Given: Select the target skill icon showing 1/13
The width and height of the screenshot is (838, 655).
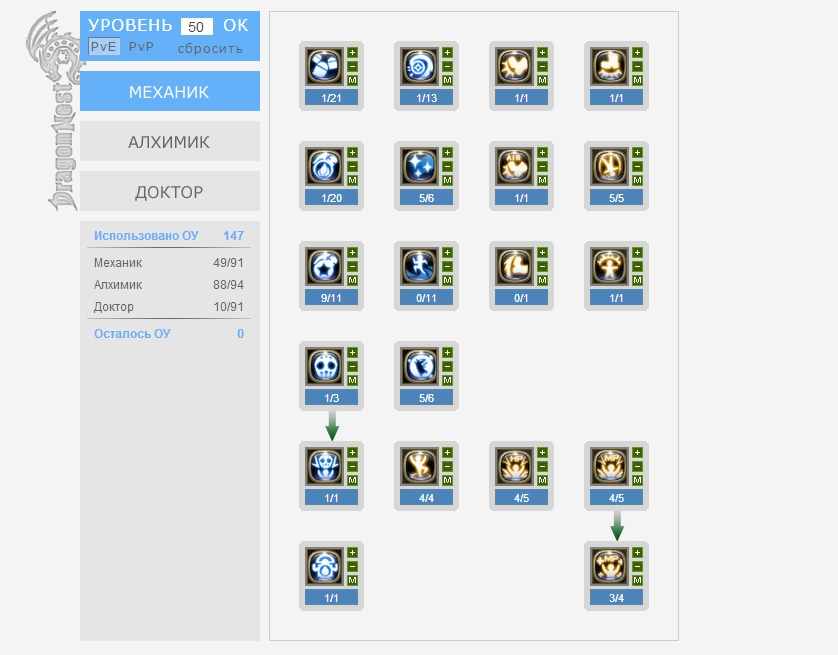Looking at the screenshot, I should [420, 67].
